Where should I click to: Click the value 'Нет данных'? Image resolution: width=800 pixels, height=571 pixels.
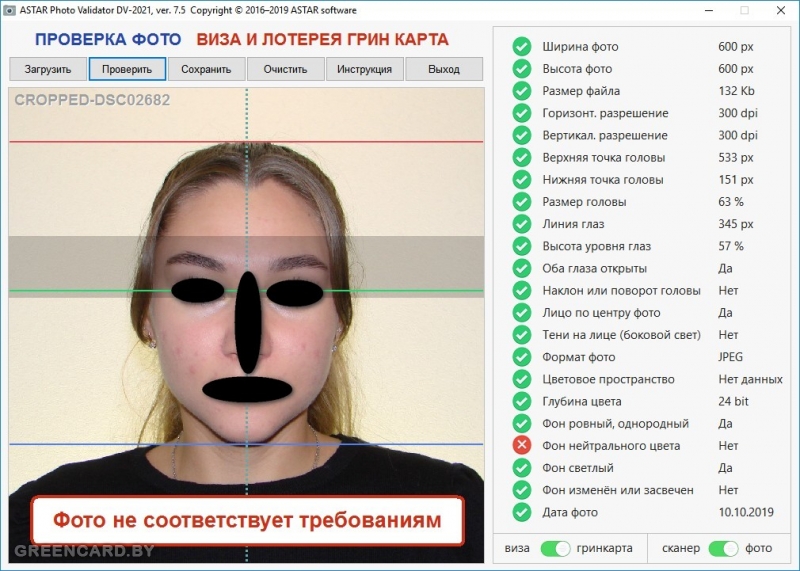(x=751, y=379)
